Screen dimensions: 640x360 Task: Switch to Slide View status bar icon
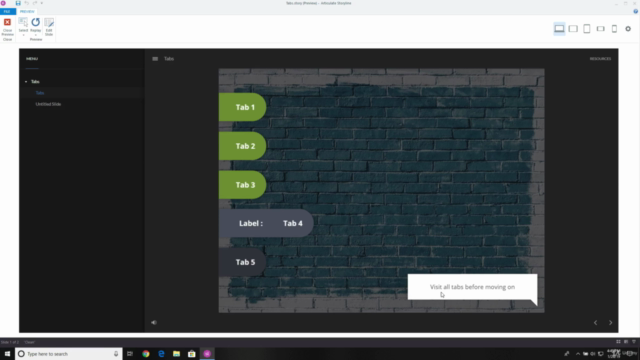pyautogui.click(x=626, y=342)
